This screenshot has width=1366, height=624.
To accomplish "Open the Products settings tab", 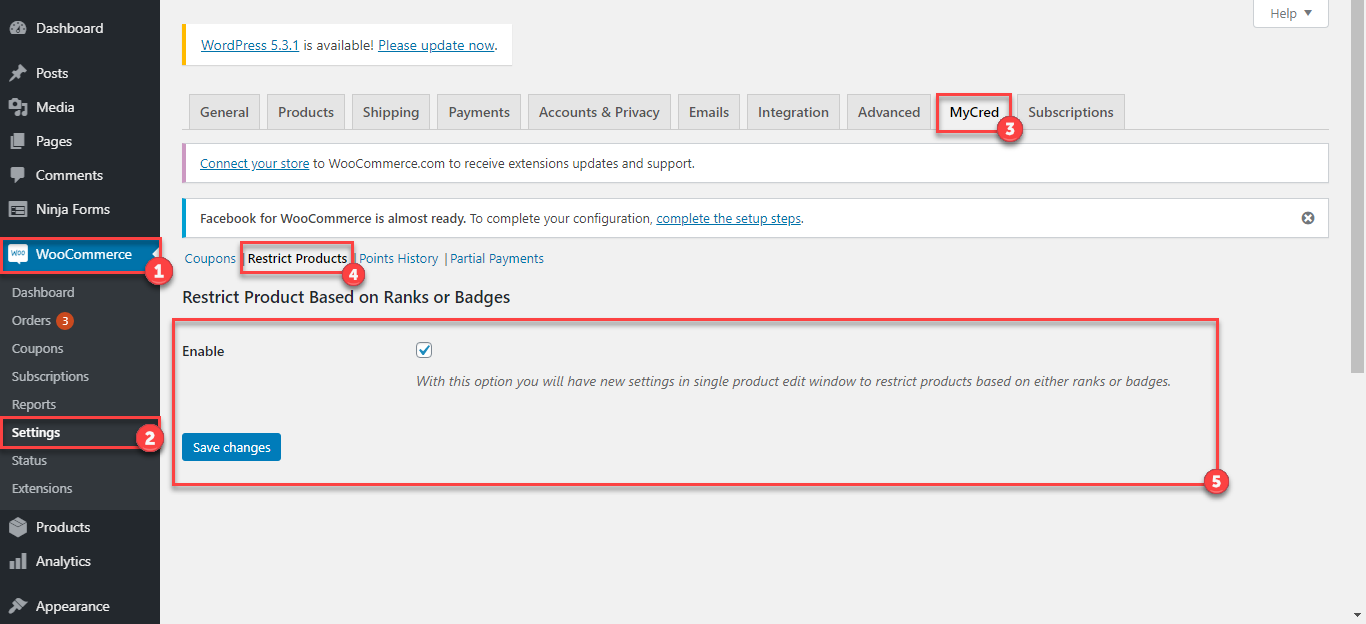I will tap(306, 112).
